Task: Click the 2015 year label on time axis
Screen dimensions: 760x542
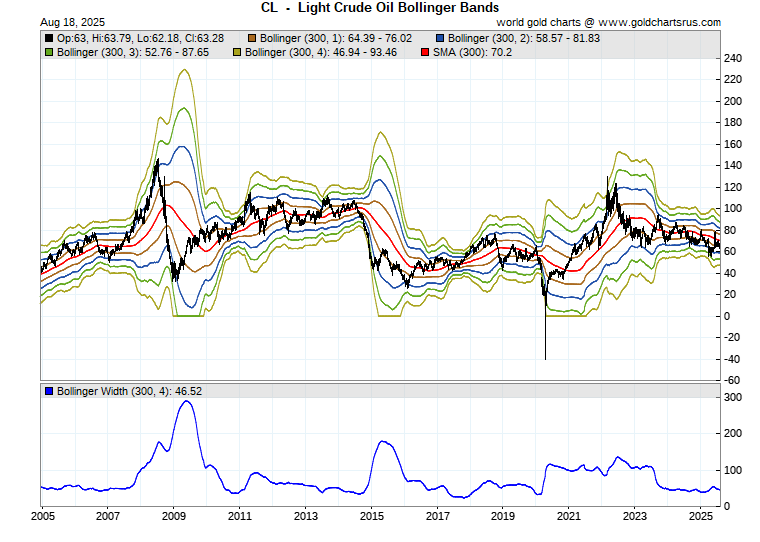Action: (x=371, y=516)
